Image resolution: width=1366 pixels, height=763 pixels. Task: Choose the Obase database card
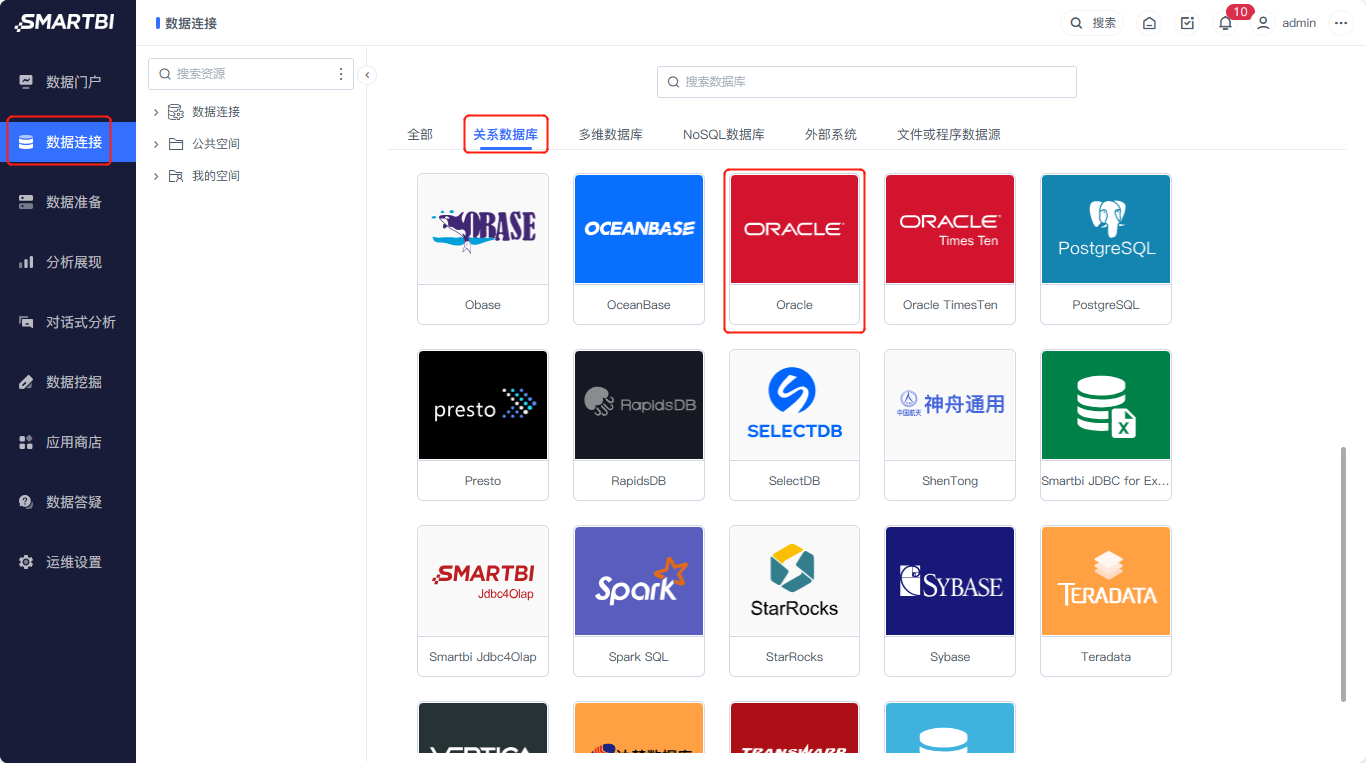pos(483,249)
